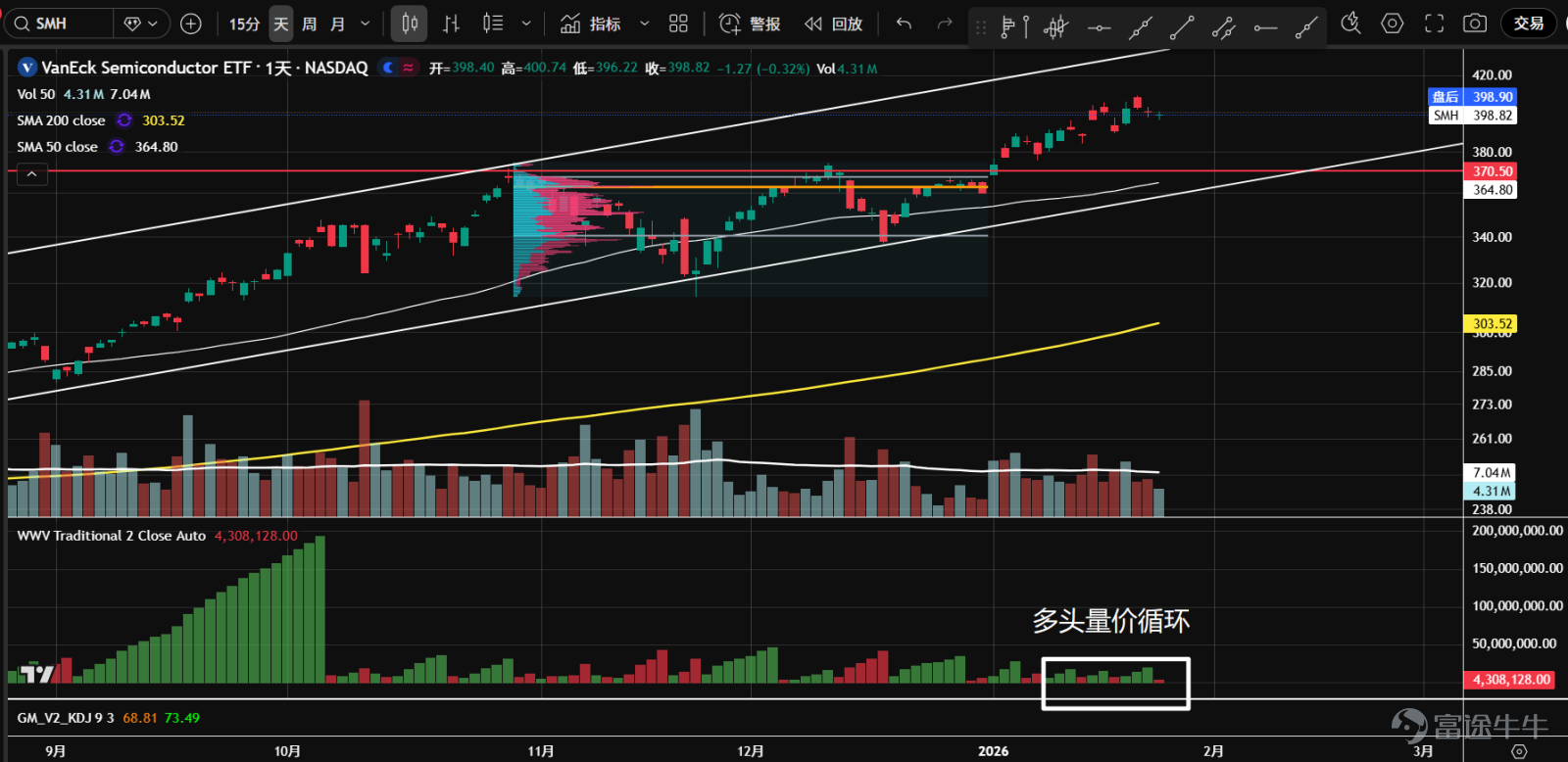Image resolution: width=1568 pixels, height=762 pixels.
Task: Click the SMA 200 close indicator legend
Action: [x=61, y=120]
